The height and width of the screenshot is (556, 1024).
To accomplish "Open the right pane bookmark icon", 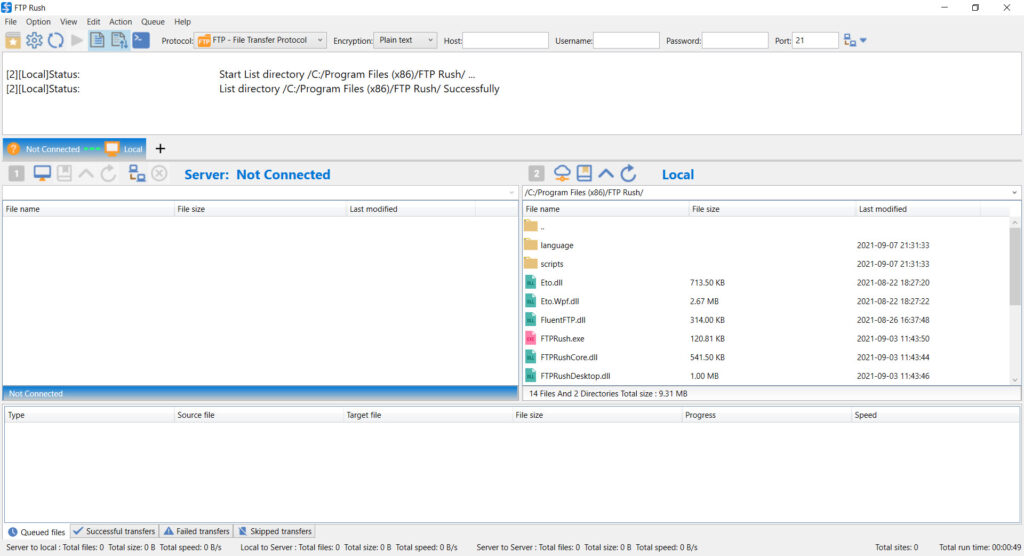I will click(584, 174).
